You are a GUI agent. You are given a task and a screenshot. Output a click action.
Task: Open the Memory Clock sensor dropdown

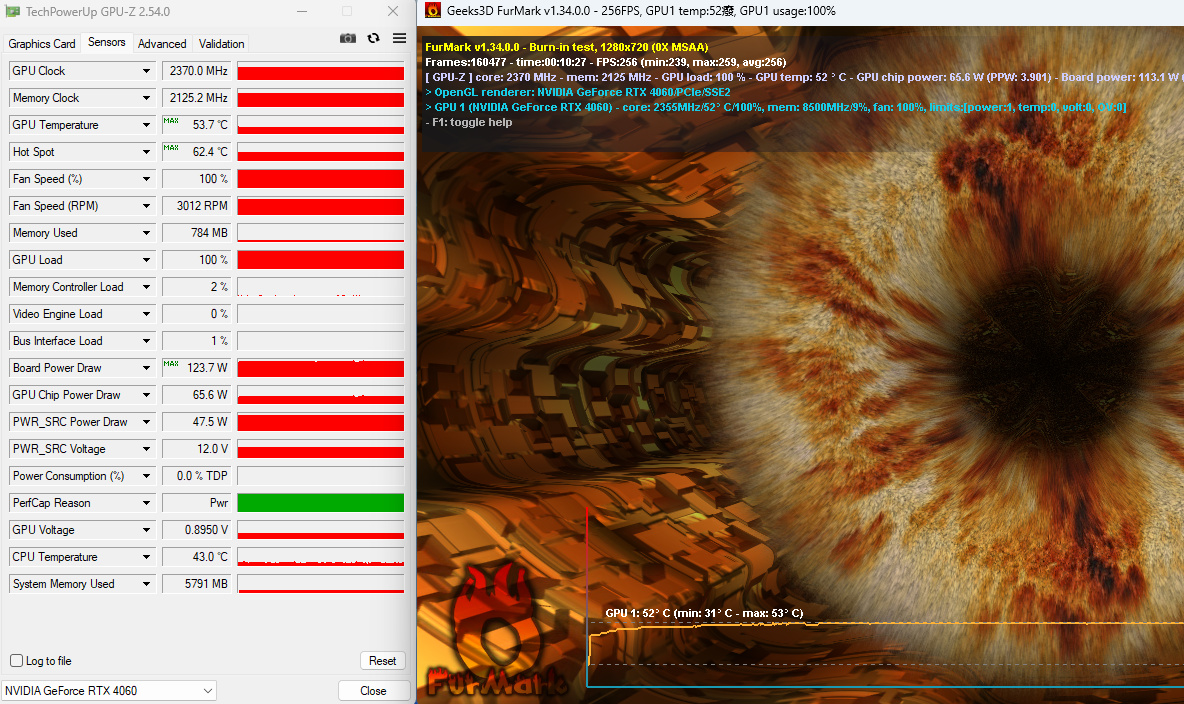(146, 98)
